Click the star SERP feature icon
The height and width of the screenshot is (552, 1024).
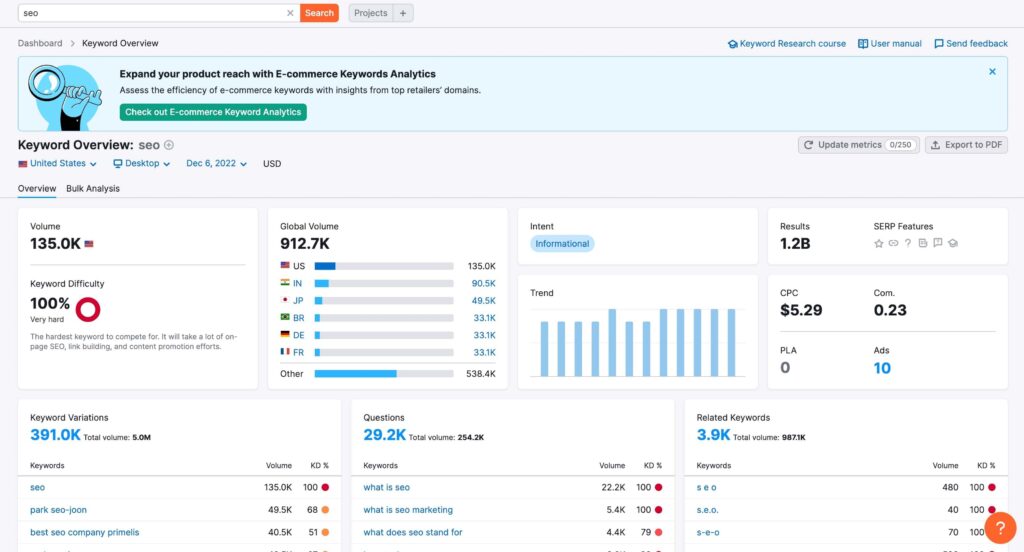click(x=878, y=244)
